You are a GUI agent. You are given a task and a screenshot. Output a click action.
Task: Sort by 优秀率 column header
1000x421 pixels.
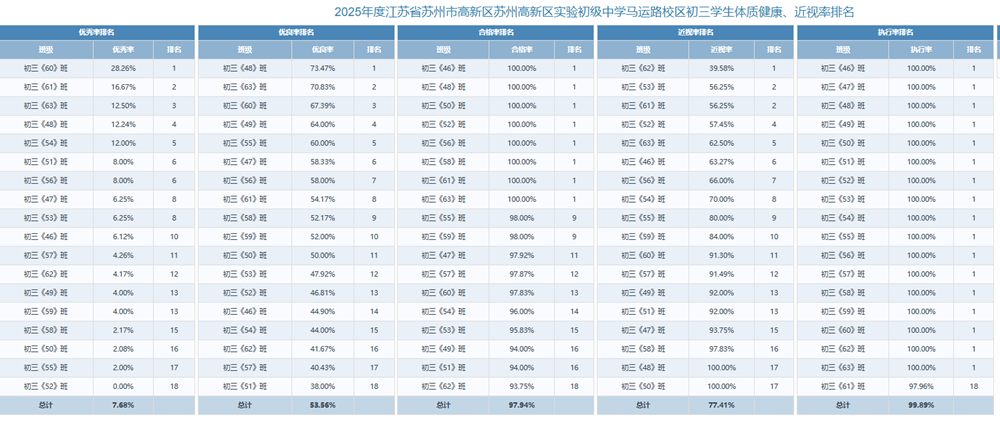pos(123,50)
